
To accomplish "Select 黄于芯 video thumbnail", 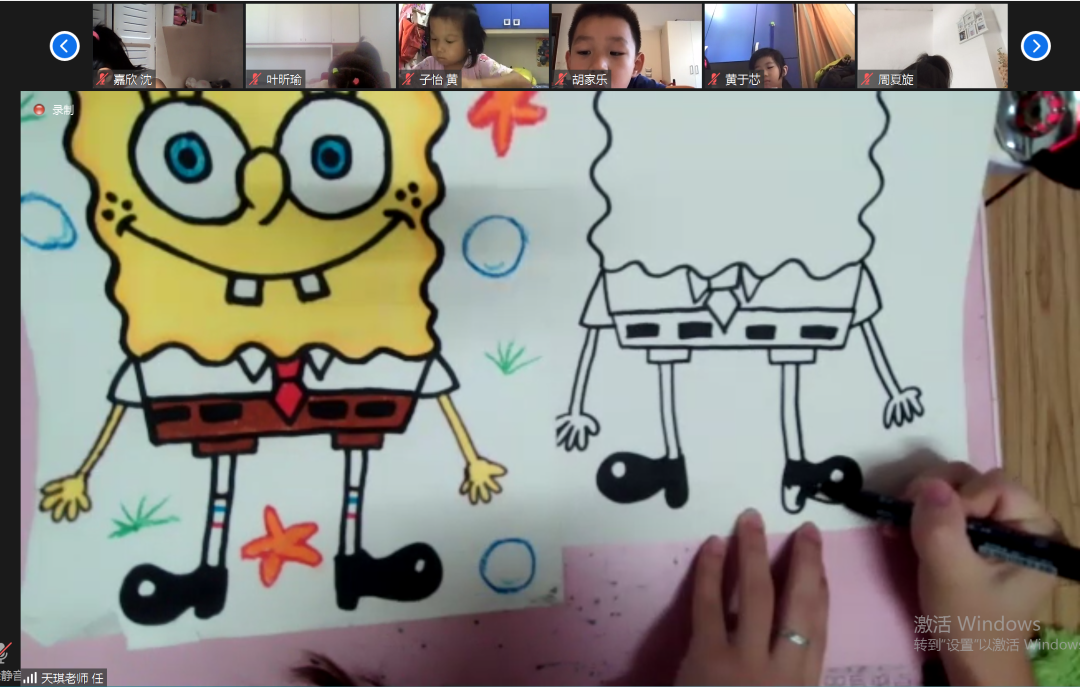I will tap(780, 45).
